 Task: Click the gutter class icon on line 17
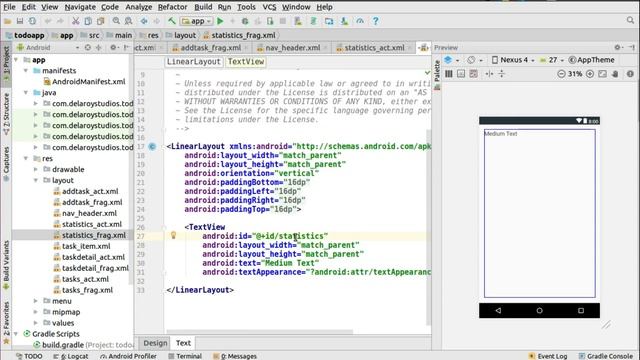coord(152,146)
